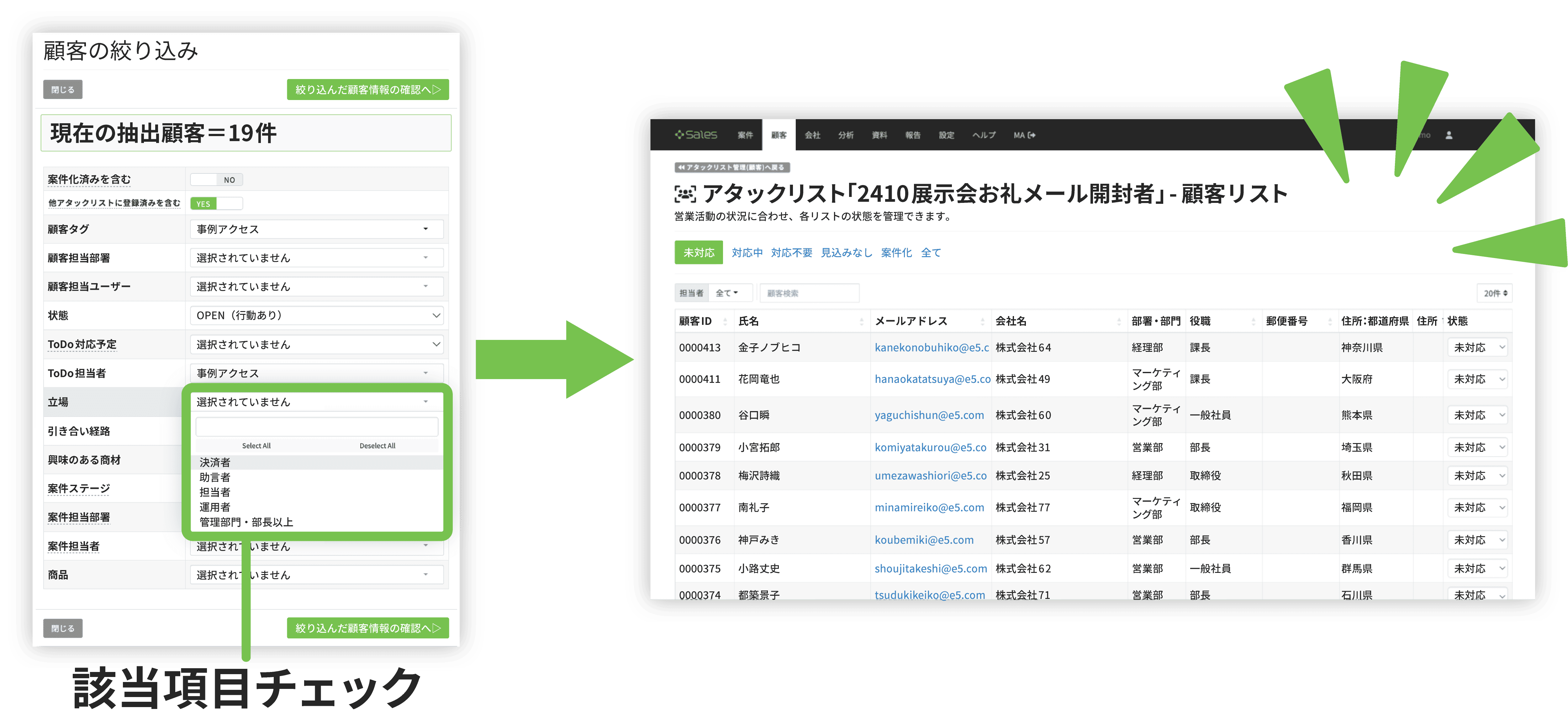
Task: Click the 顧客検索 search field
Action: coord(809,293)
